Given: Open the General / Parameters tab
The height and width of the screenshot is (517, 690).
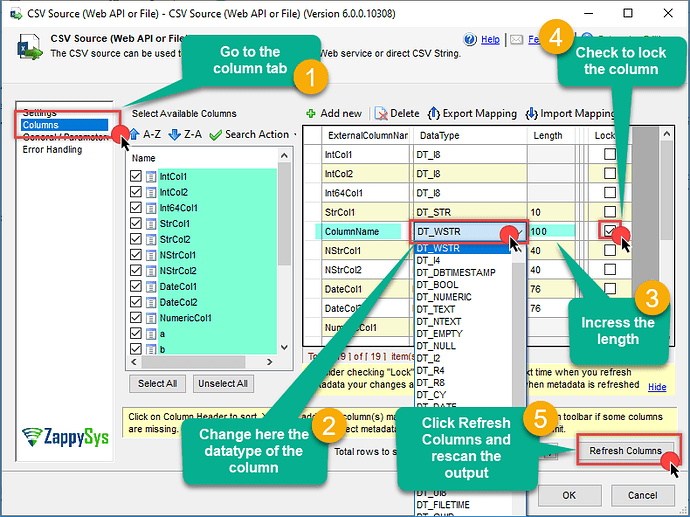Looking at the screenshot, I should [65, 137].
